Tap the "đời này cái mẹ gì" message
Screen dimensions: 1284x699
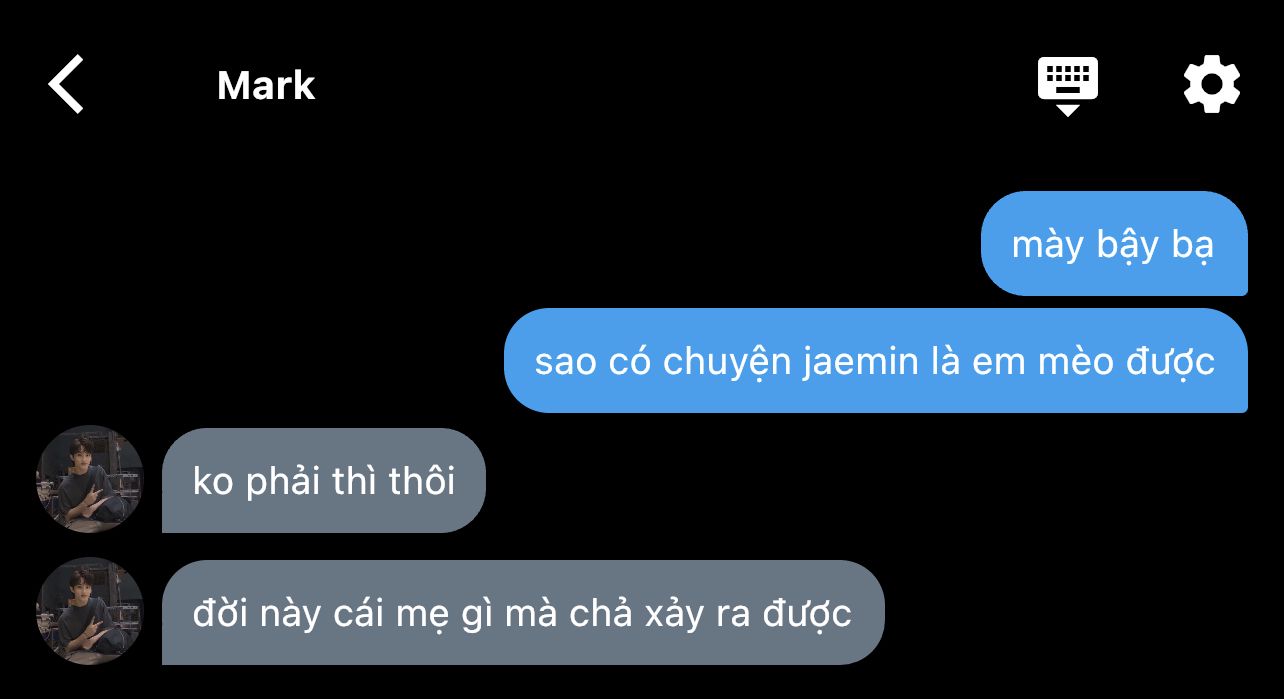pos(523,612)
